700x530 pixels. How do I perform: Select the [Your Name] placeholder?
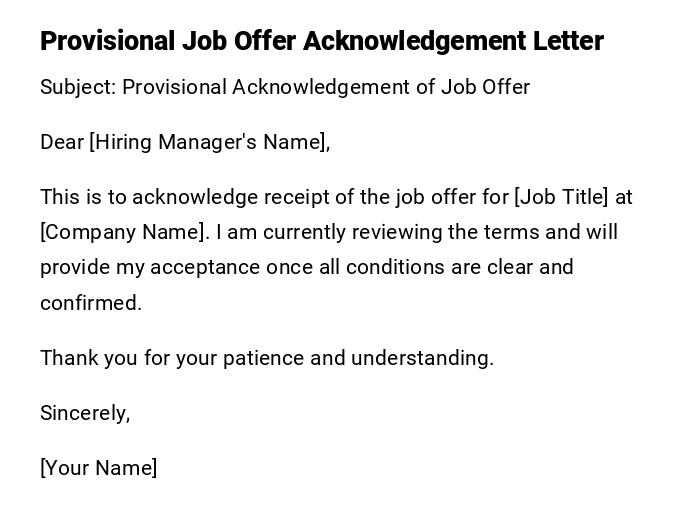coord(98,468)
